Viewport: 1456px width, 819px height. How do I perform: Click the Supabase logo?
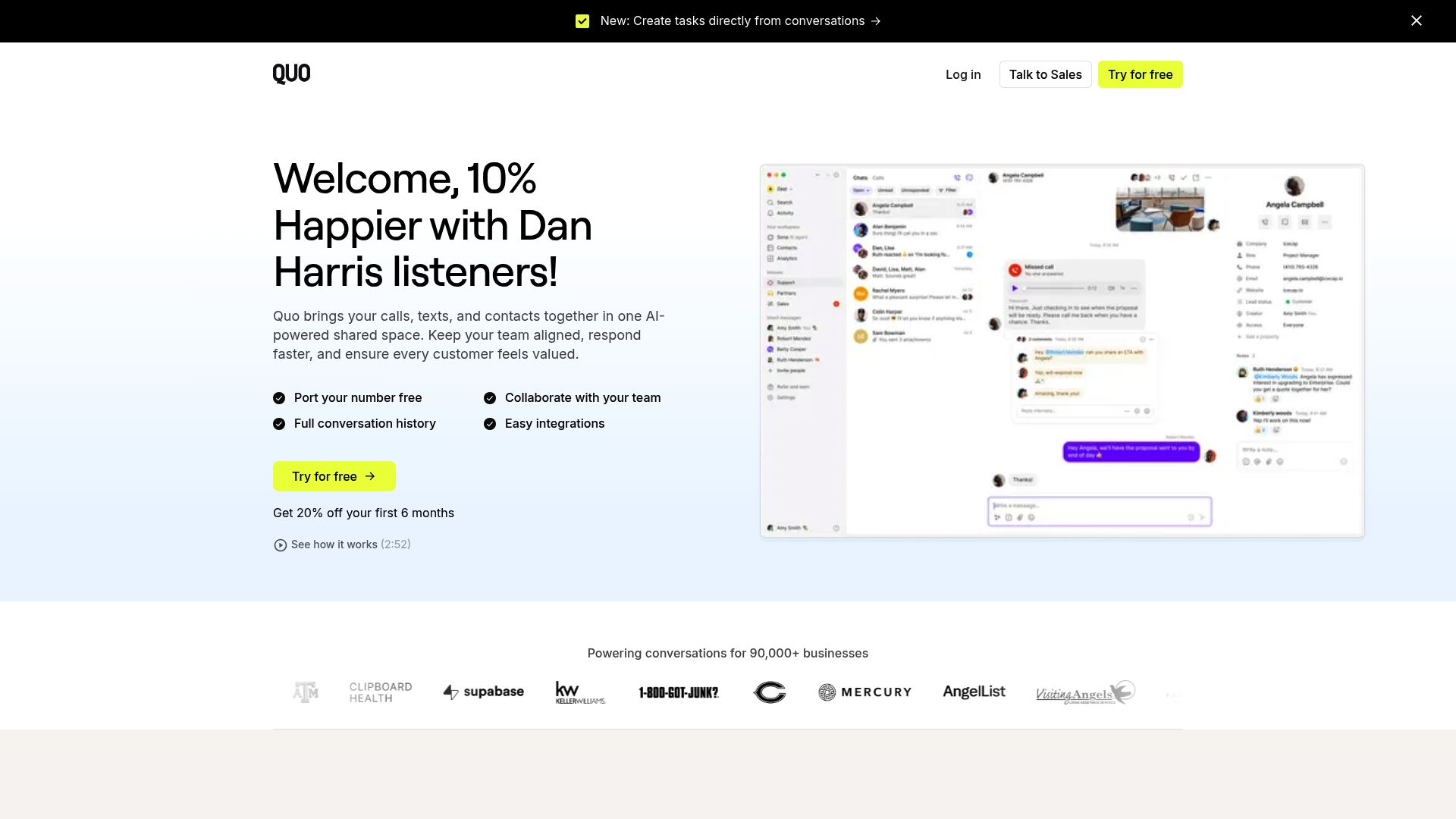coord(483,692)
